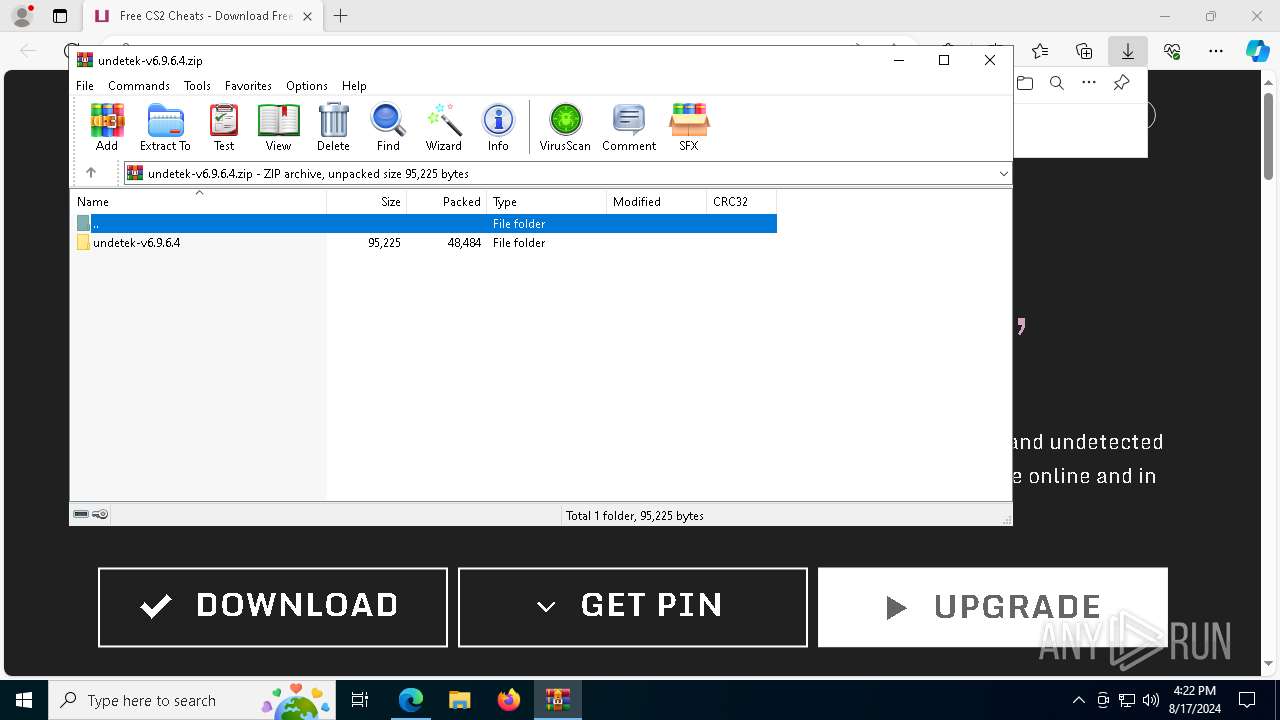
Task: Sort by Name column header
Action: point(199,201)
